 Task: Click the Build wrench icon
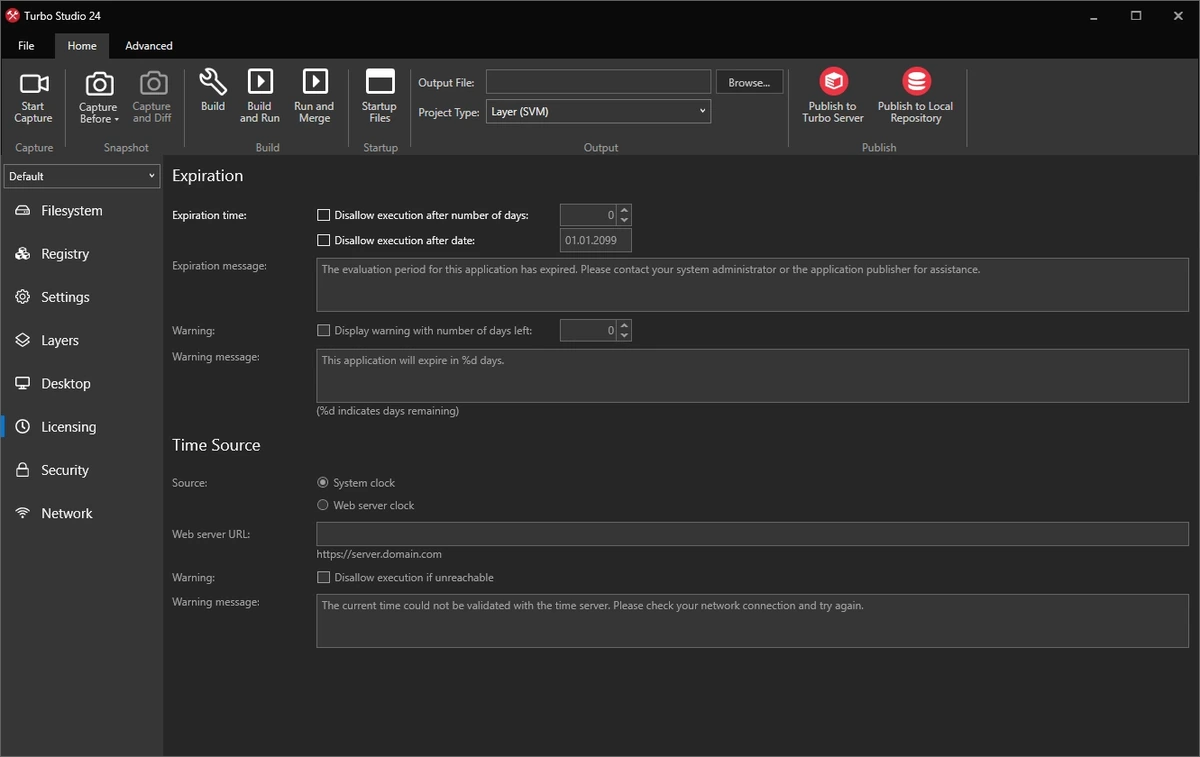pos(213,82)
